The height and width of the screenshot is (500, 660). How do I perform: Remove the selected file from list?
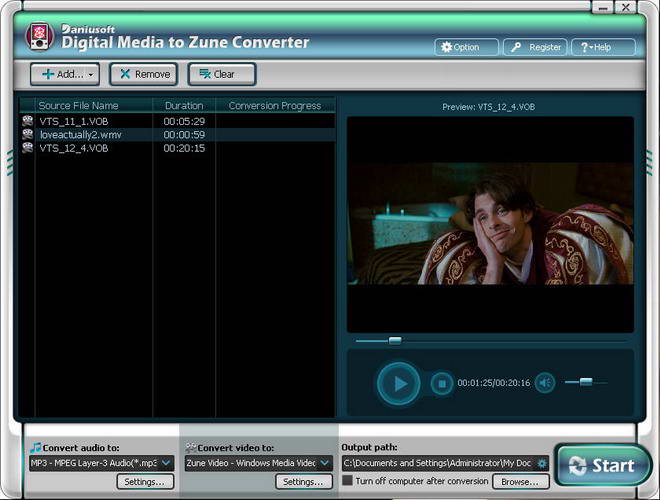(x=144, y=74)
